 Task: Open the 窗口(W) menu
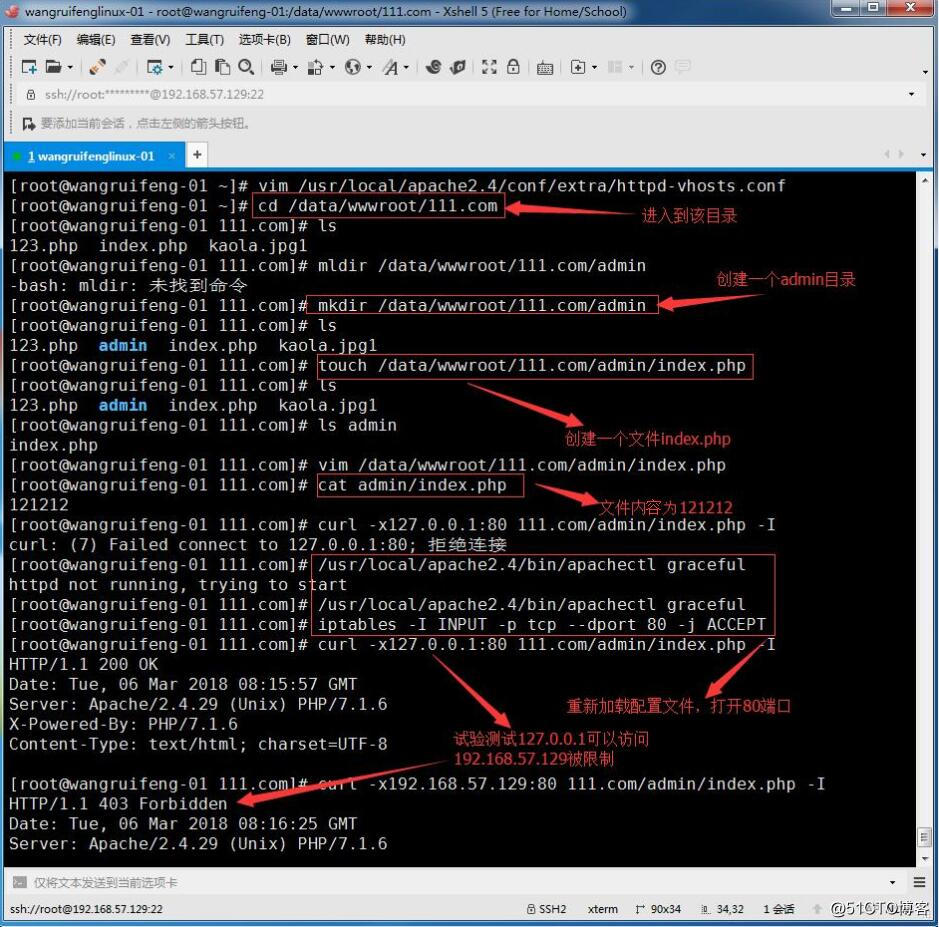pyautogui.click(x=328, y=40)
